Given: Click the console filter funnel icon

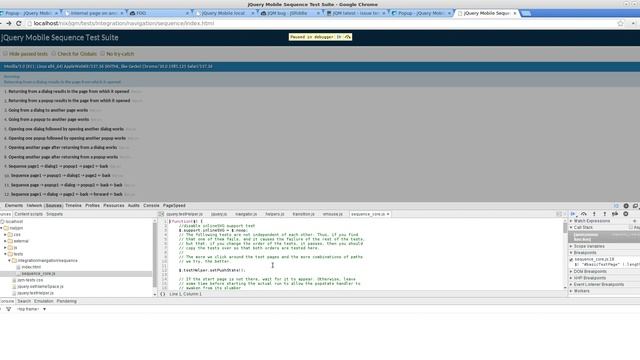Looking at the screenshot, I should pyautogui.click(x=9, y=309).
